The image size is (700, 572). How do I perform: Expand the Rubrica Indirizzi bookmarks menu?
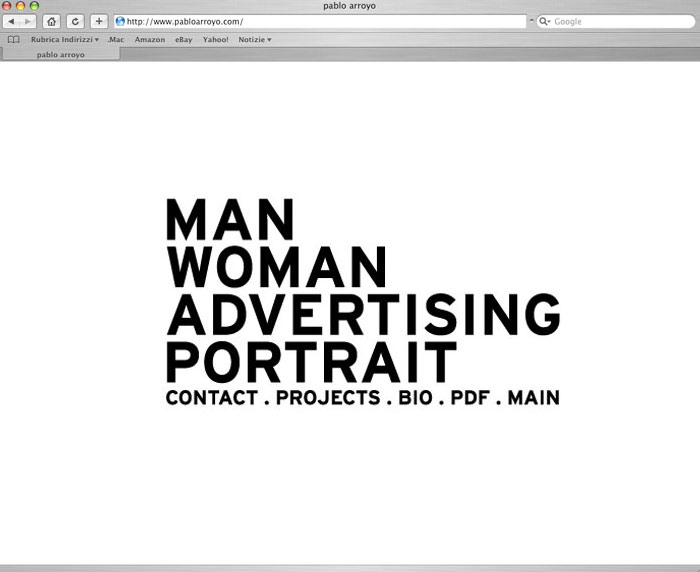point(65,40)
